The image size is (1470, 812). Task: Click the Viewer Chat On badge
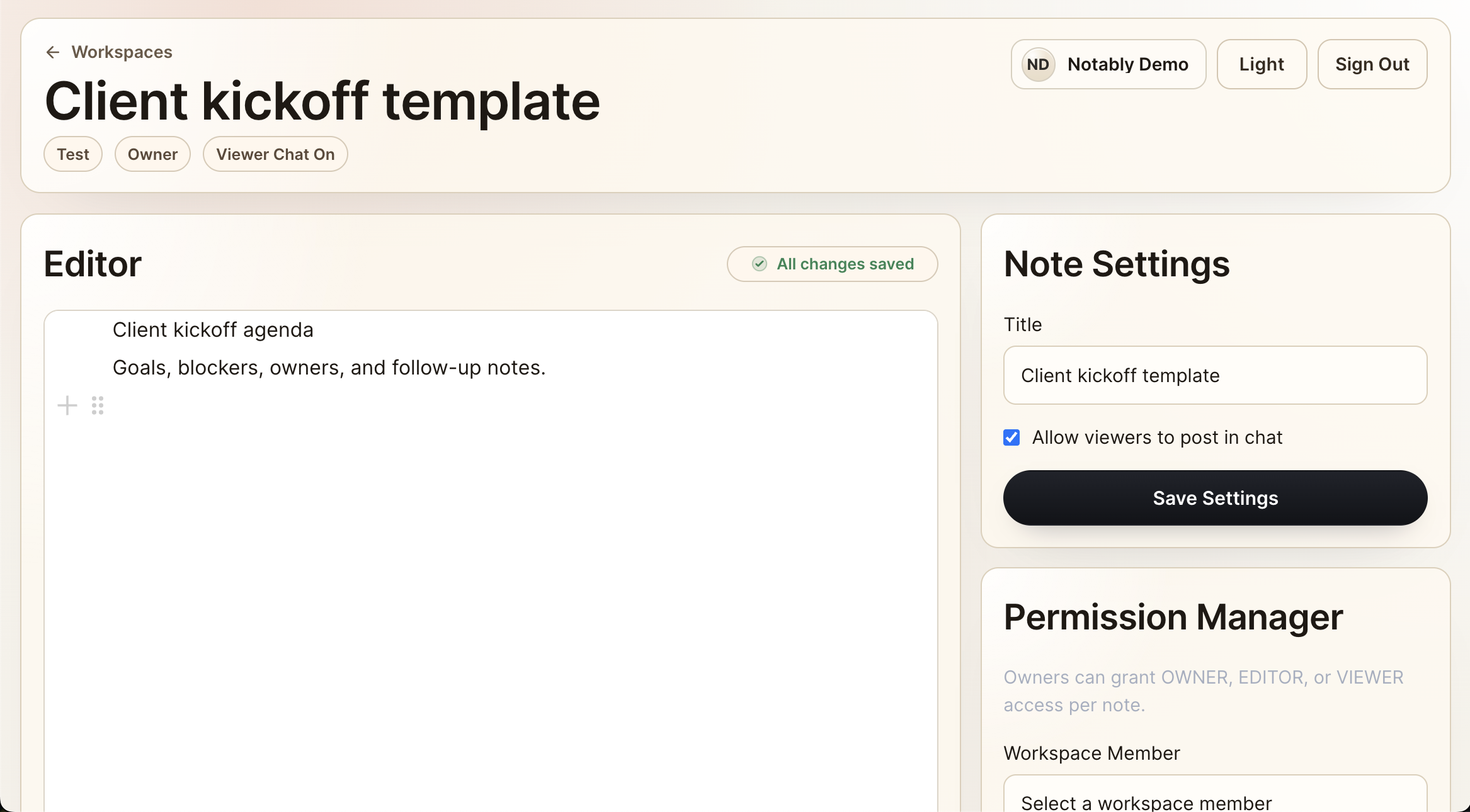tap(275, 154)
